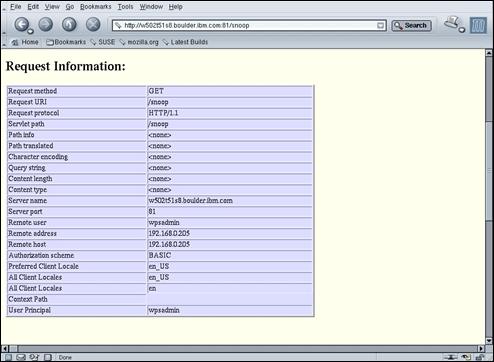Click the 'Servlet path' label cell
The width and height of the screenshot is (494, 362).
click(x=77, y=124)
